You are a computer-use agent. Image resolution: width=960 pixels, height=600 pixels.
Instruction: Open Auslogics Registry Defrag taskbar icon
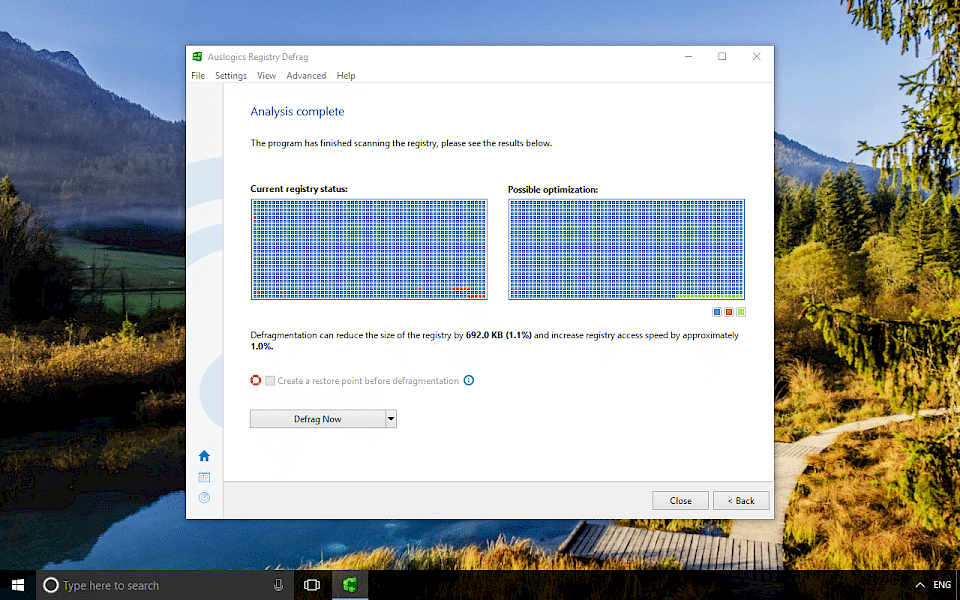click(x=350, y=585)
